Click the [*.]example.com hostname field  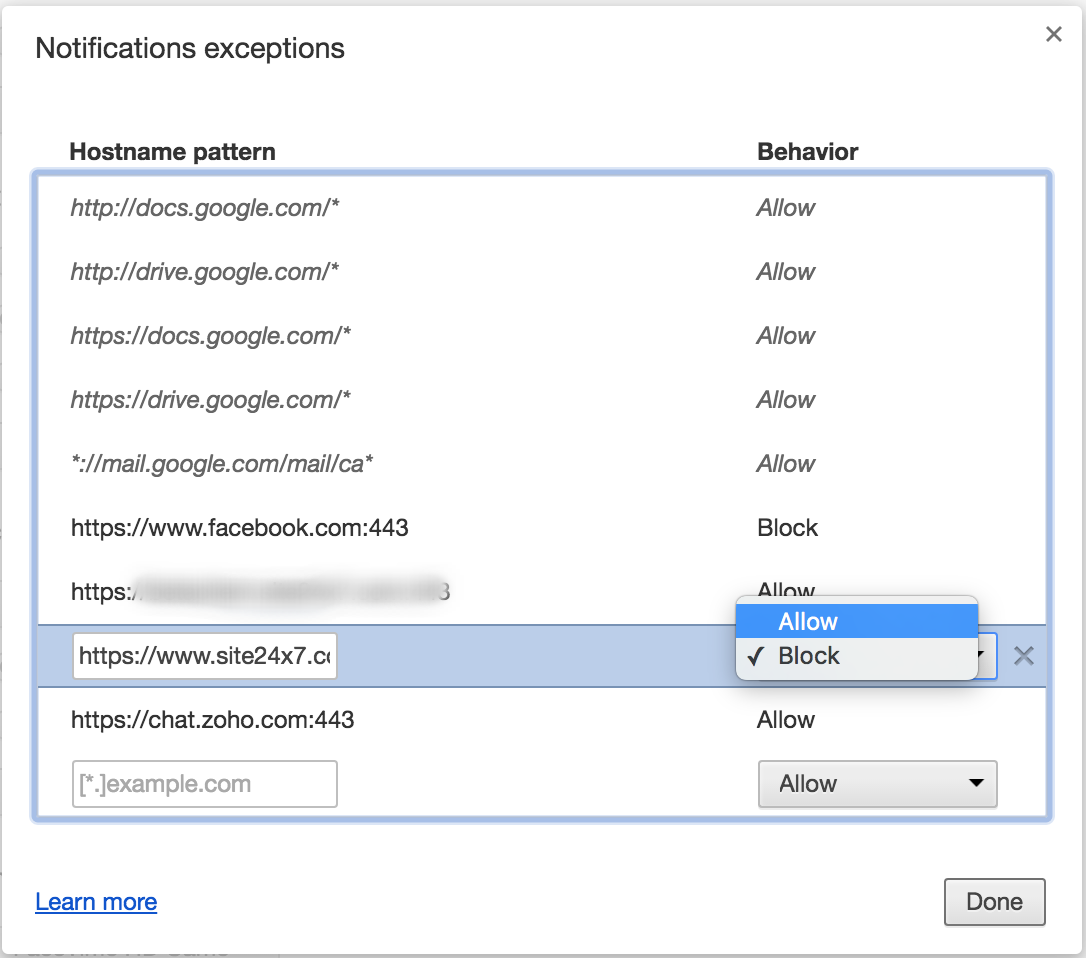coord(205,784)
